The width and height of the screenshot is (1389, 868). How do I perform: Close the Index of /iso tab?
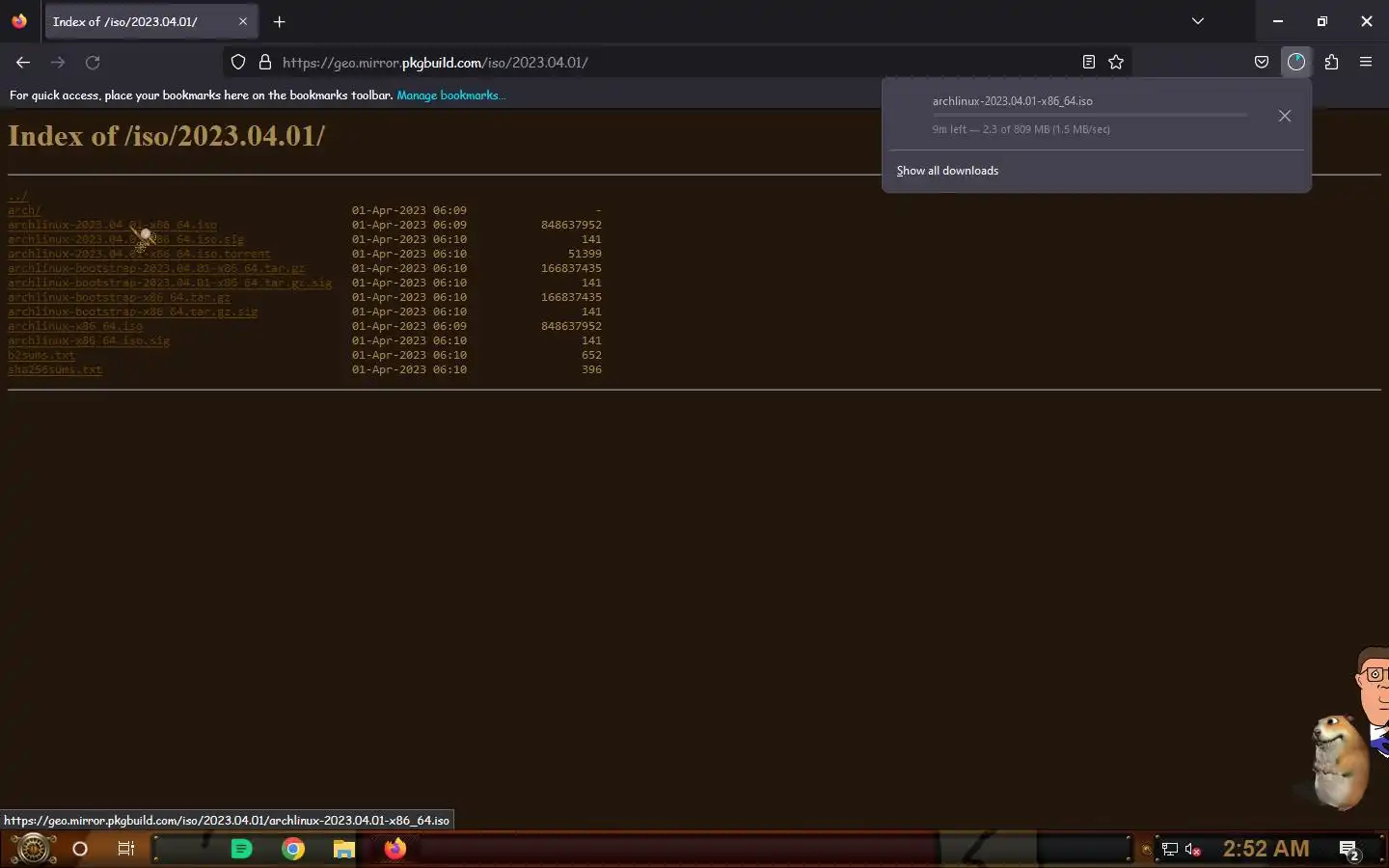coord(243,21)
